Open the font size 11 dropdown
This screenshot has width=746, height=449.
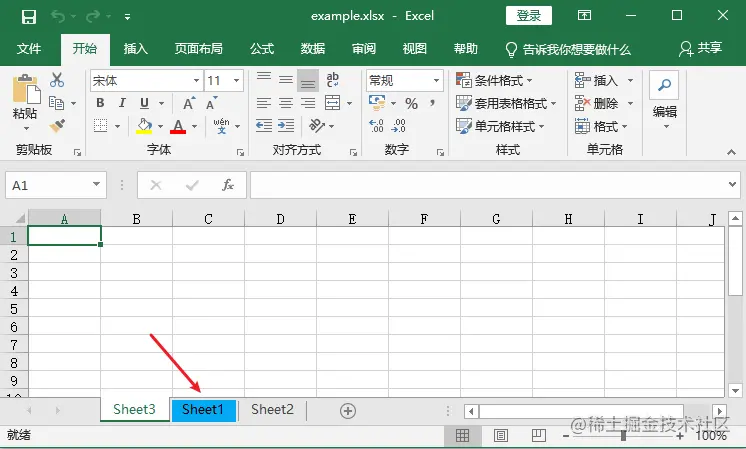tap(236, 81)
